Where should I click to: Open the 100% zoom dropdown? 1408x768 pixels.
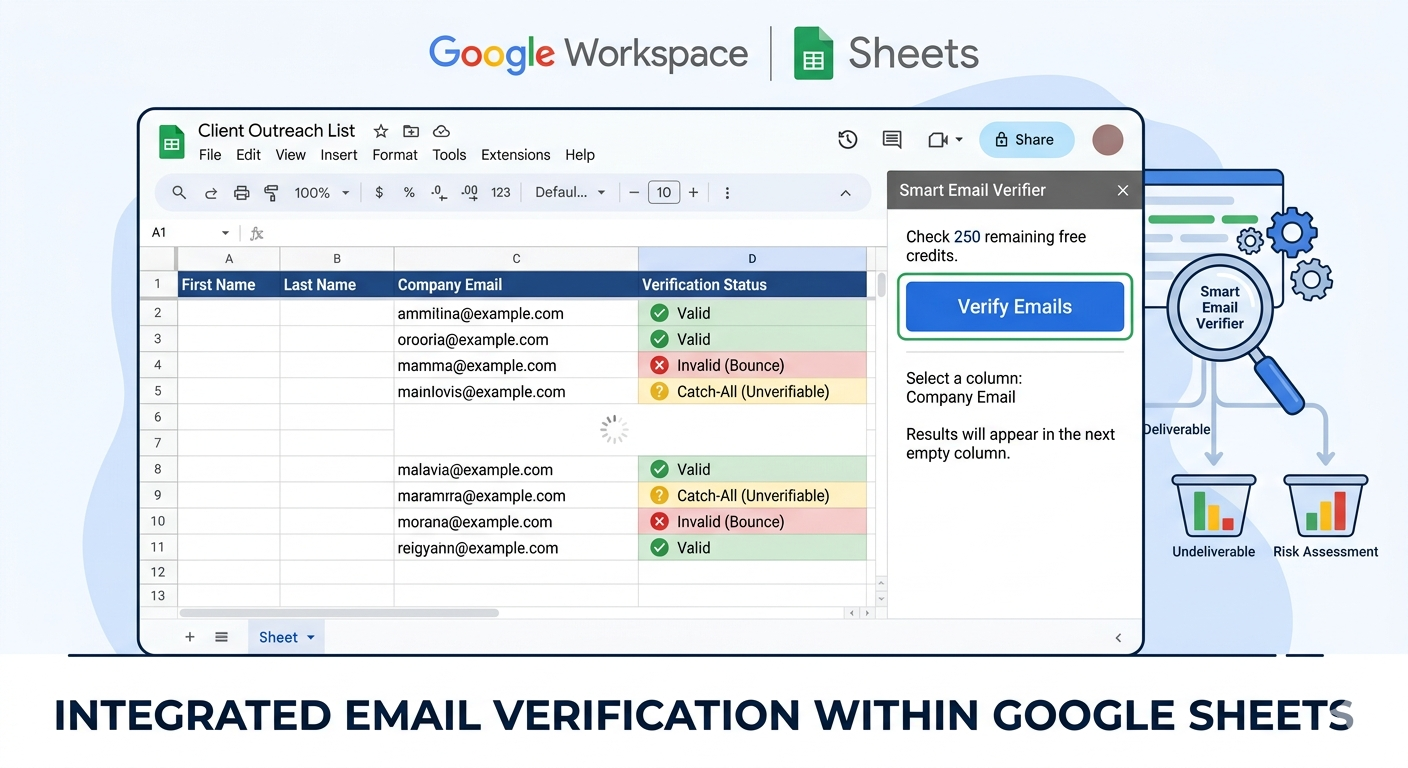point(322,193)
